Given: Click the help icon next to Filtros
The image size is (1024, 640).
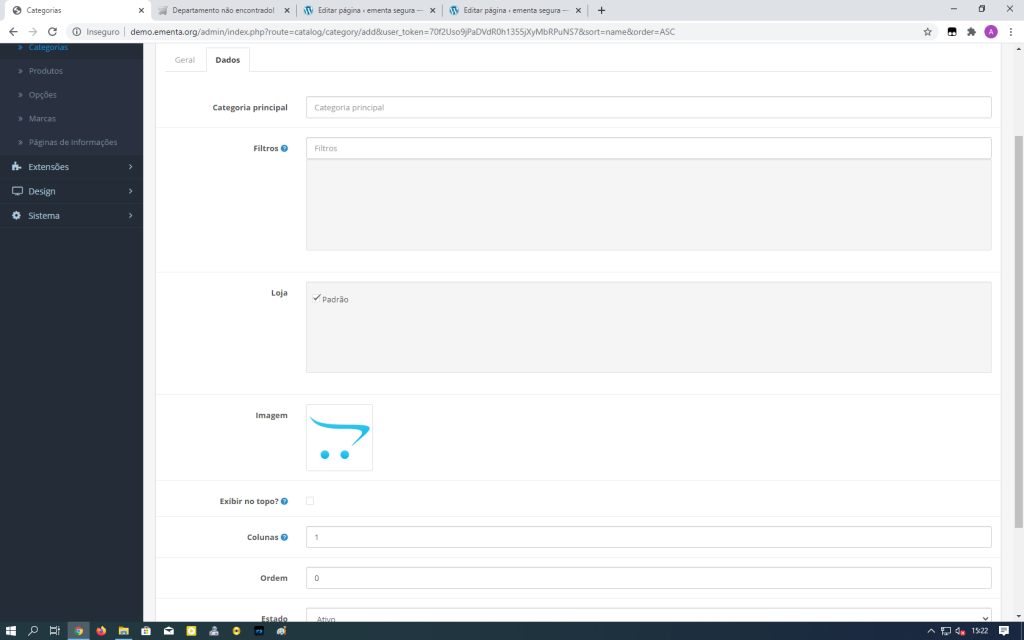Looking at the screenshot, I should point(284,148).
